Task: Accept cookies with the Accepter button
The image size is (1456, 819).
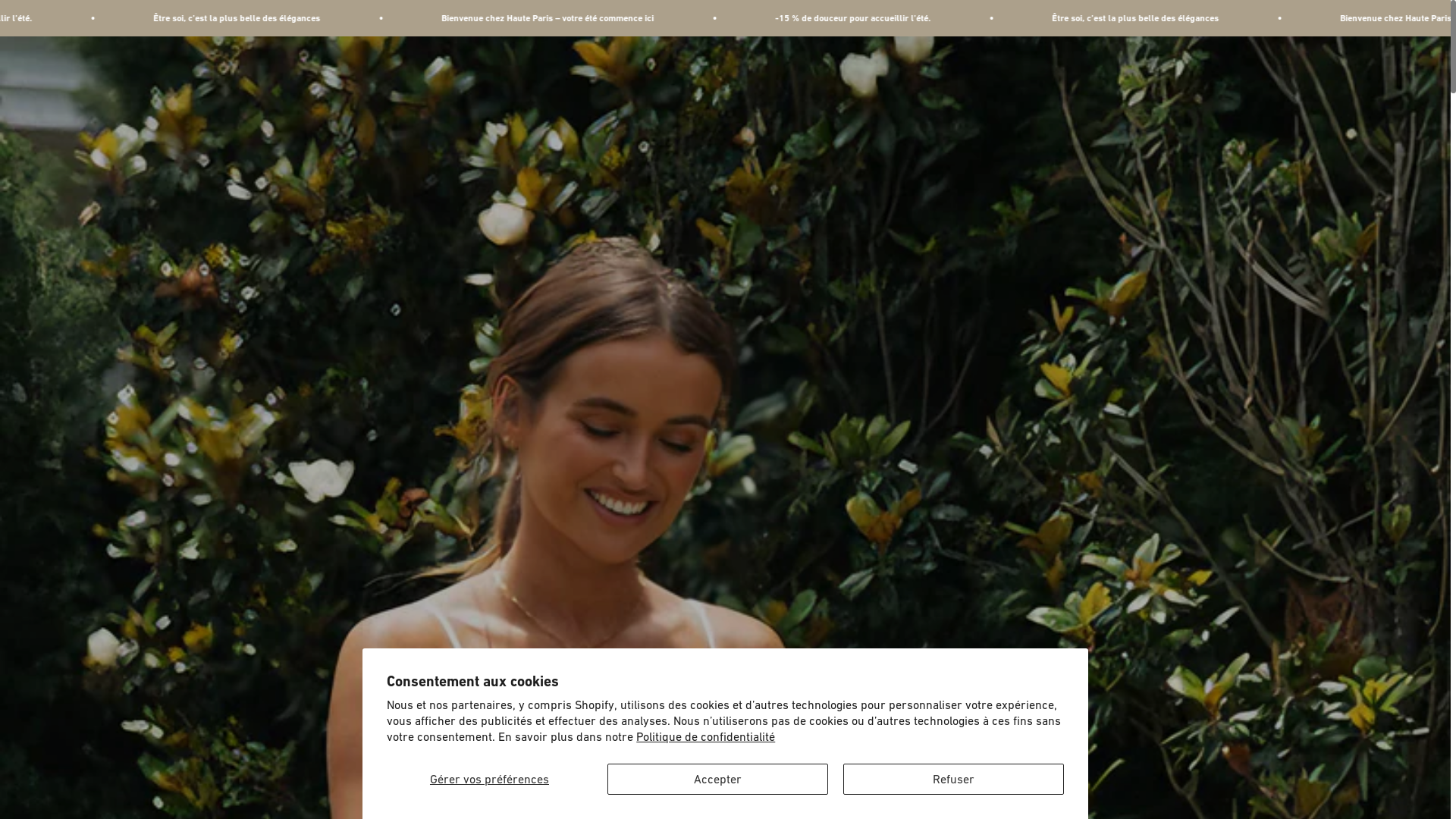Action: 717,779
